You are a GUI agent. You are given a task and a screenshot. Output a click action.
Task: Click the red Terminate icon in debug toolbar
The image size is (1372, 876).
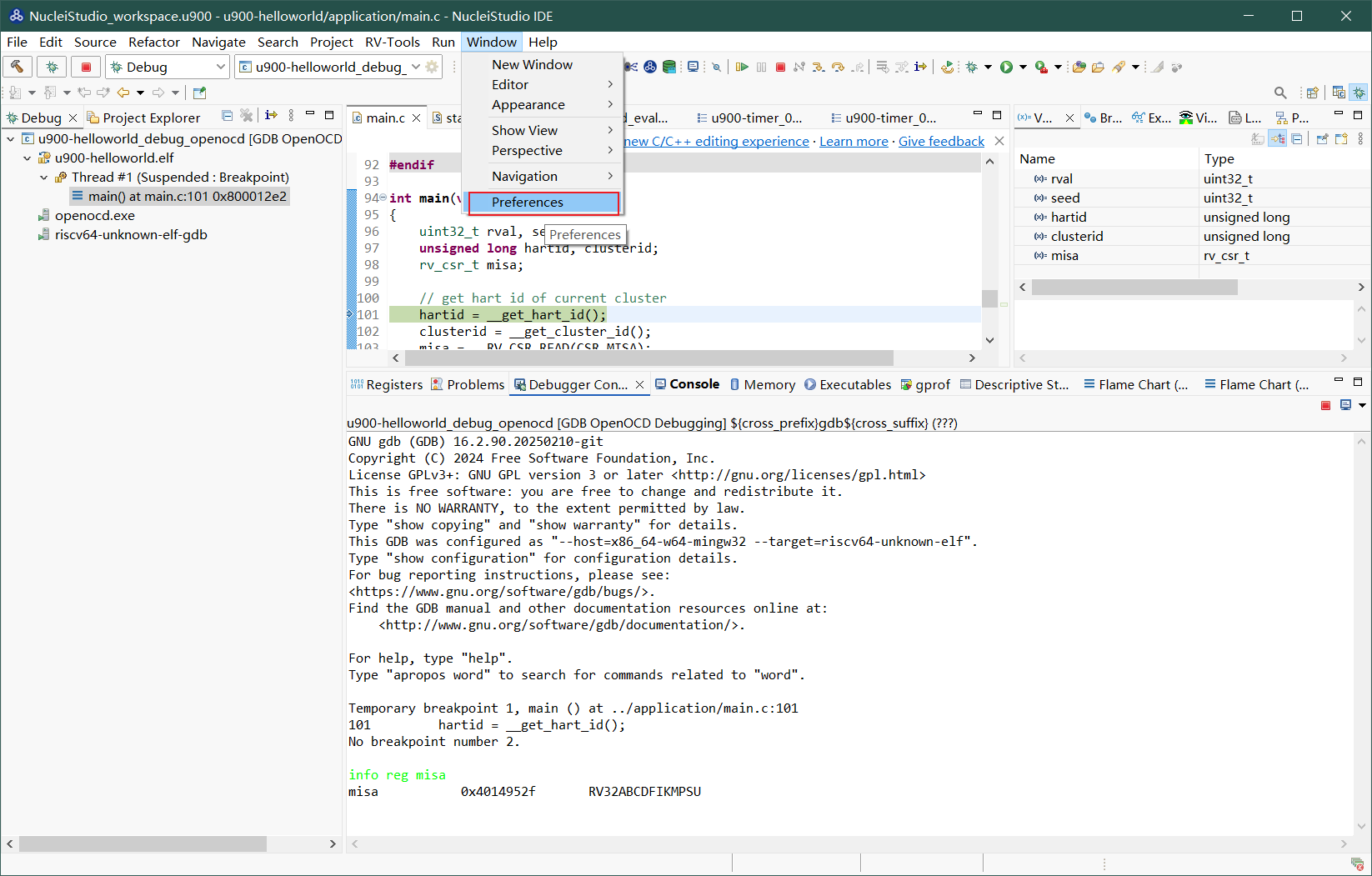(x=780, y=67)
